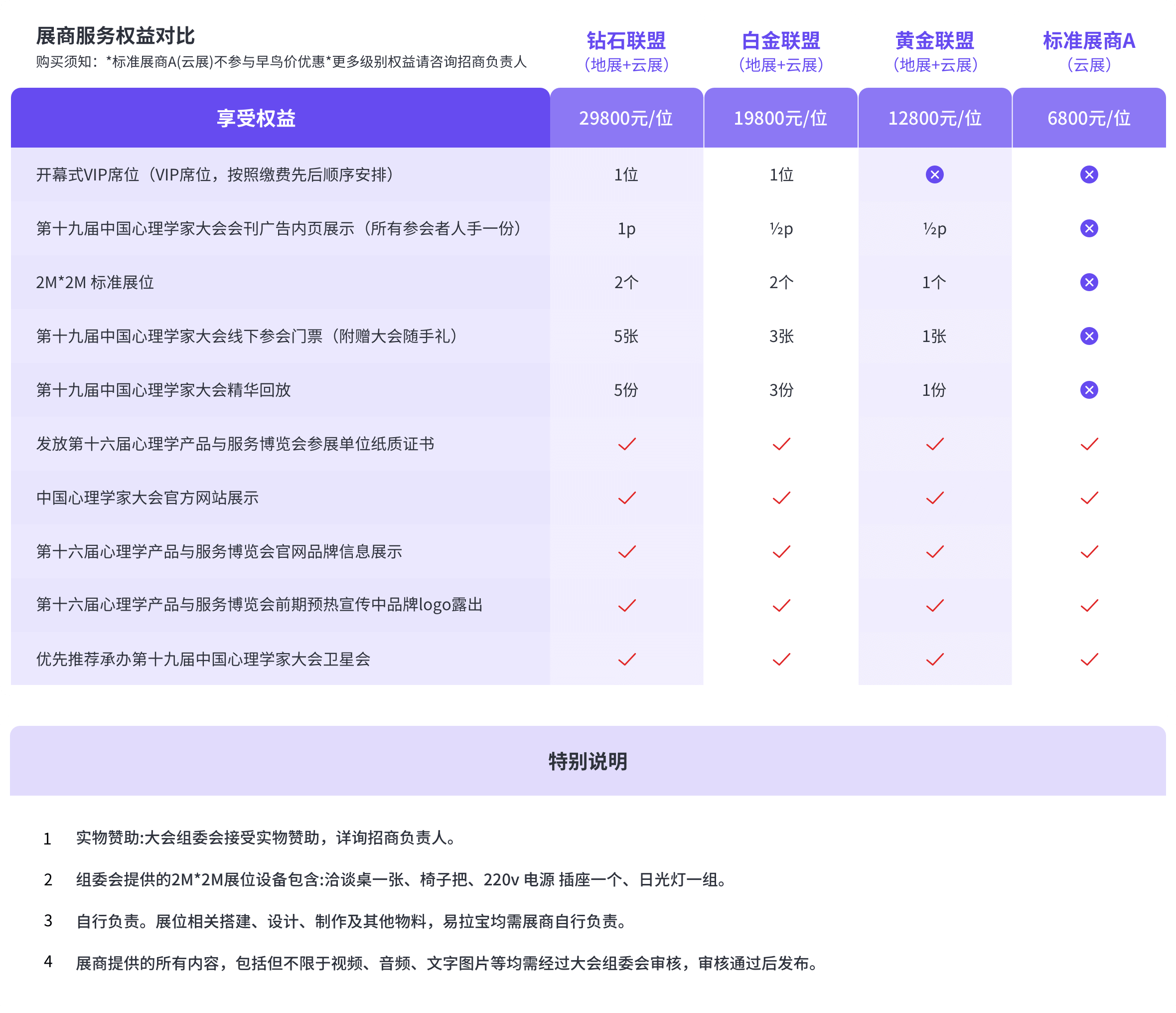
Task: Click X icon for Standard A 2M*2M booth
Action: [x=1089, y=282]
